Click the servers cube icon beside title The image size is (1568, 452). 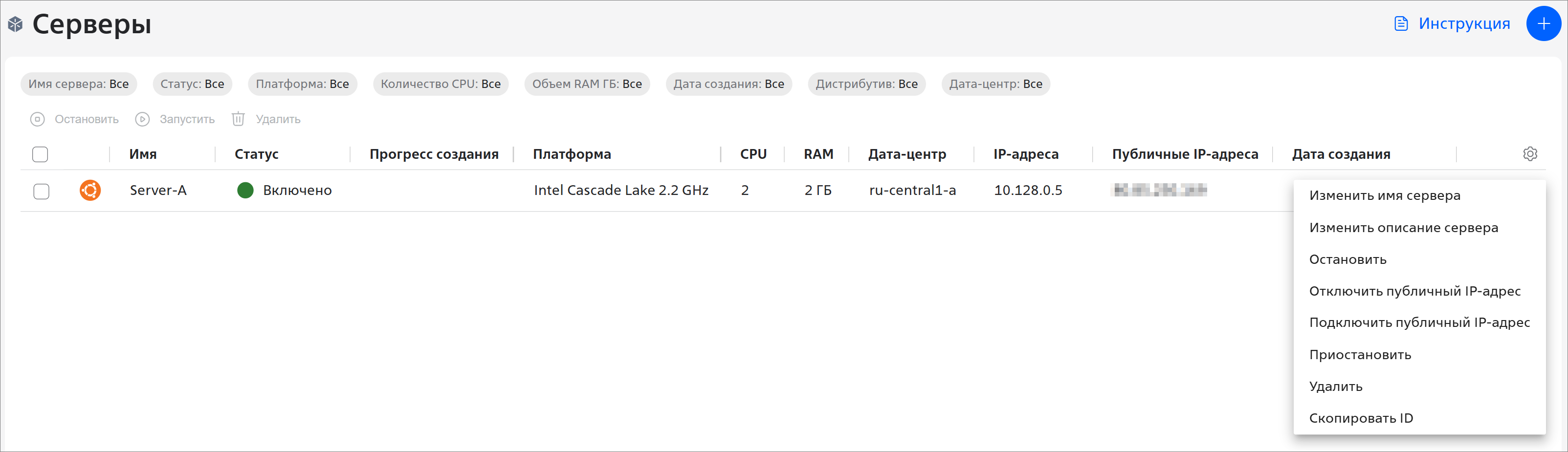(x=15, y=24)
